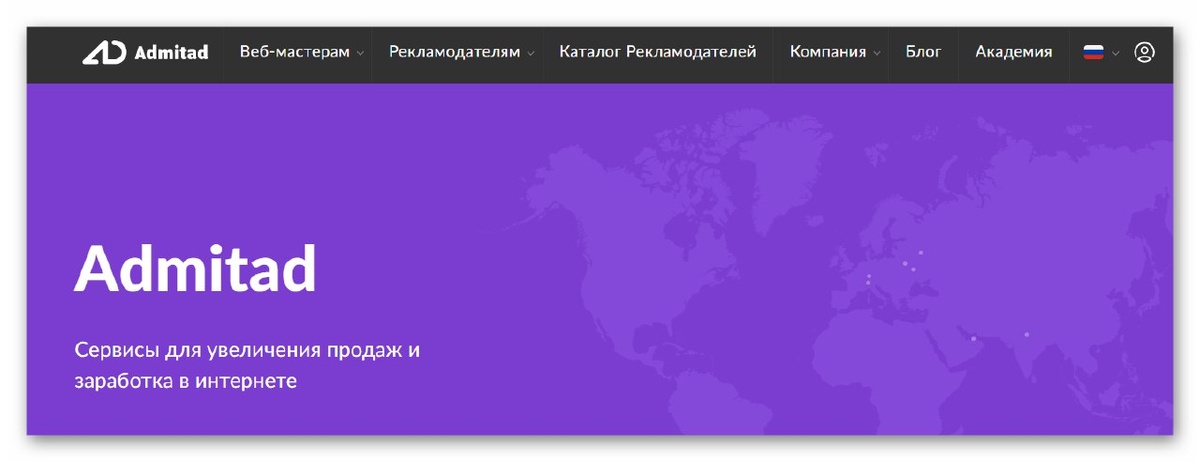Image resolution: width=1200 pixels, height=462 pixels.
Task: Expand the chevron next to Веб-мастерам
Action: tap(360, 53)
